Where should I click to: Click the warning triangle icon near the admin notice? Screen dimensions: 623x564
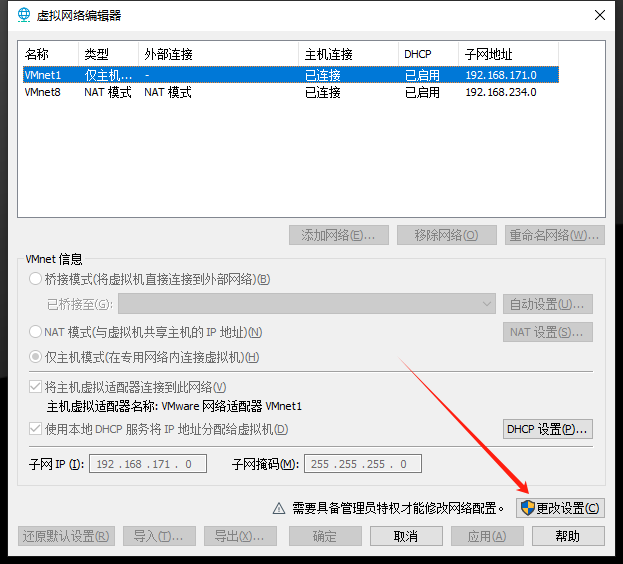(x=279, y=508)
